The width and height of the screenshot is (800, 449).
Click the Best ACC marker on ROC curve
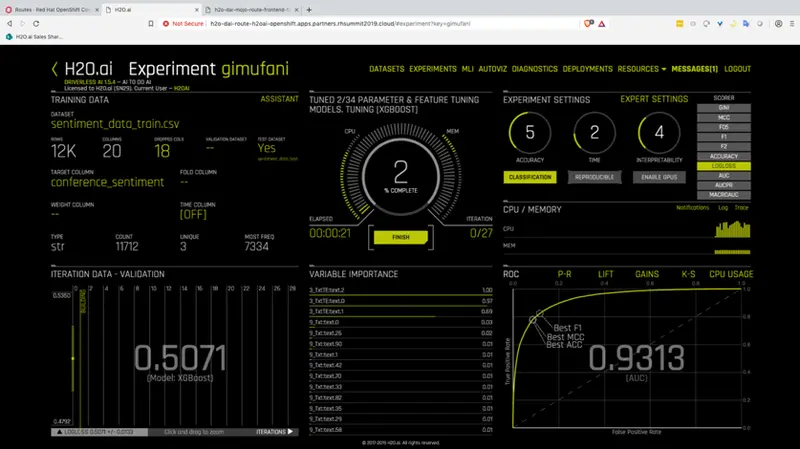click(x=533, y=320)
